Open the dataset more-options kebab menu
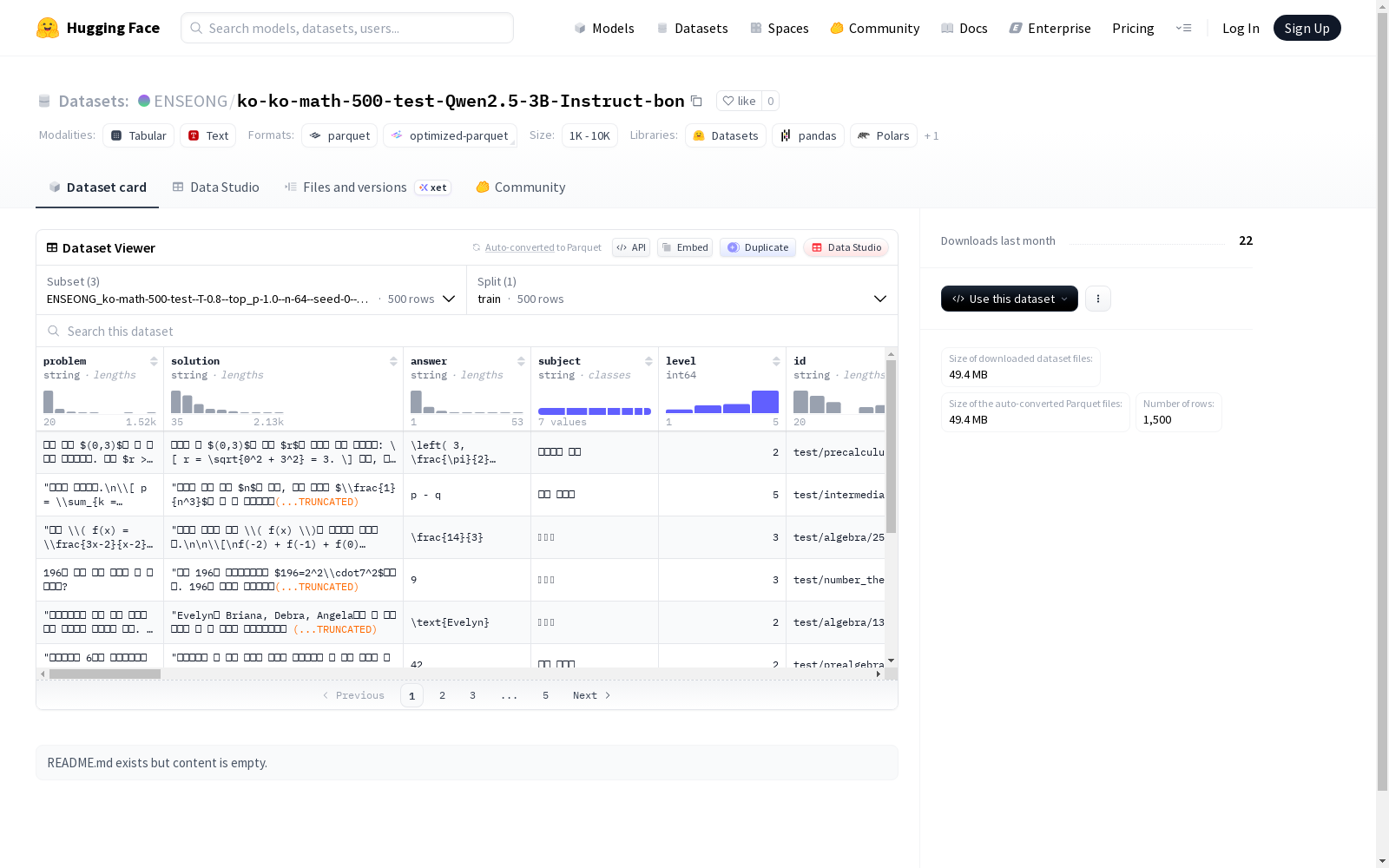Screen dimensions: 1389x868 (x=1098, y=299)
